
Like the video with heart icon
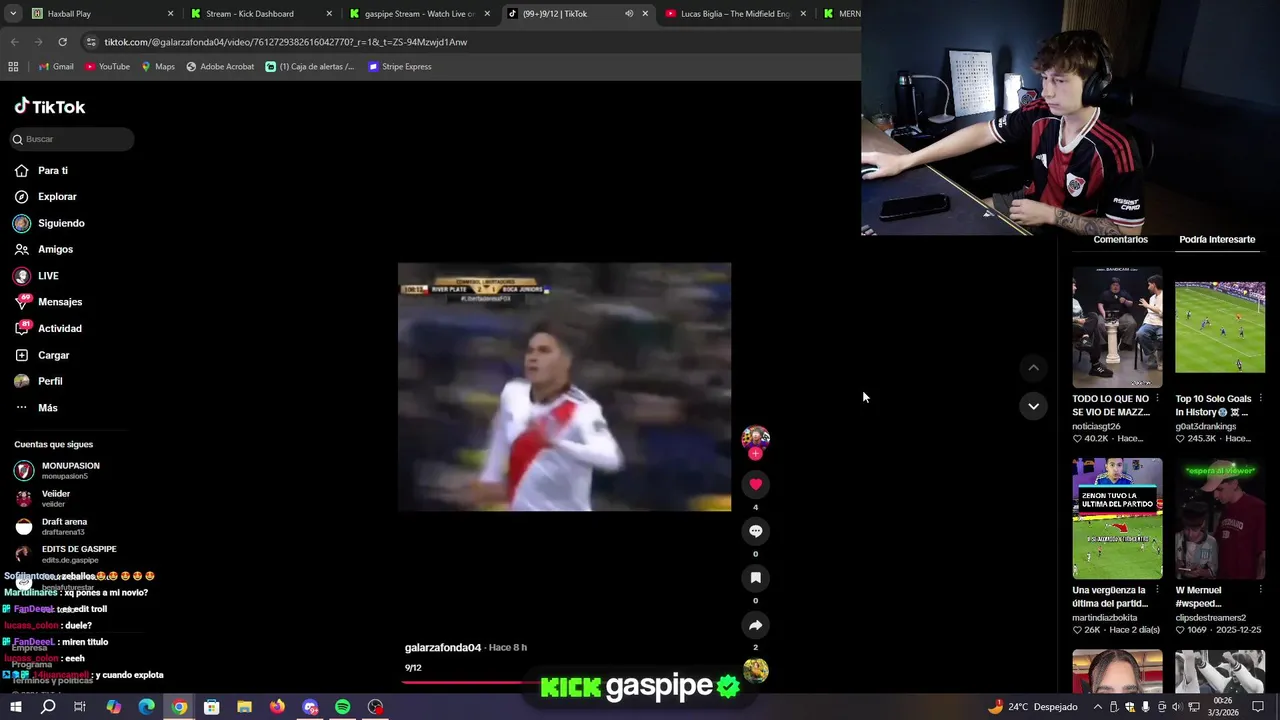[x=755, y=484]
